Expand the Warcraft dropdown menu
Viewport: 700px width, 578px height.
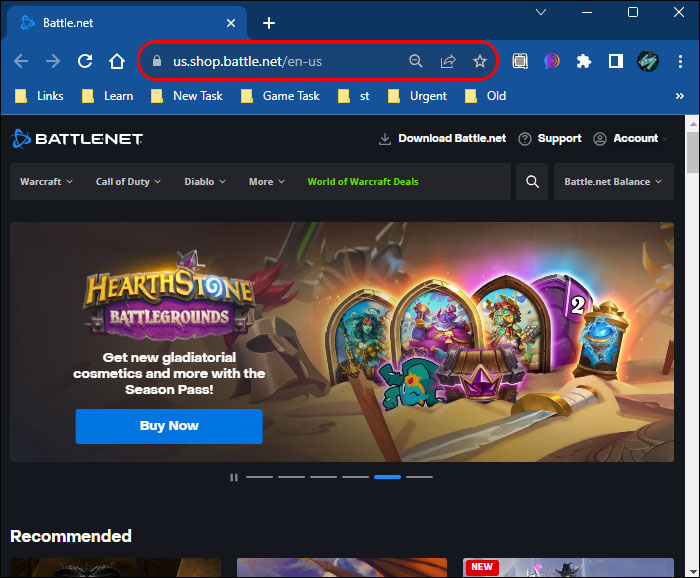[x=46, y=182]
